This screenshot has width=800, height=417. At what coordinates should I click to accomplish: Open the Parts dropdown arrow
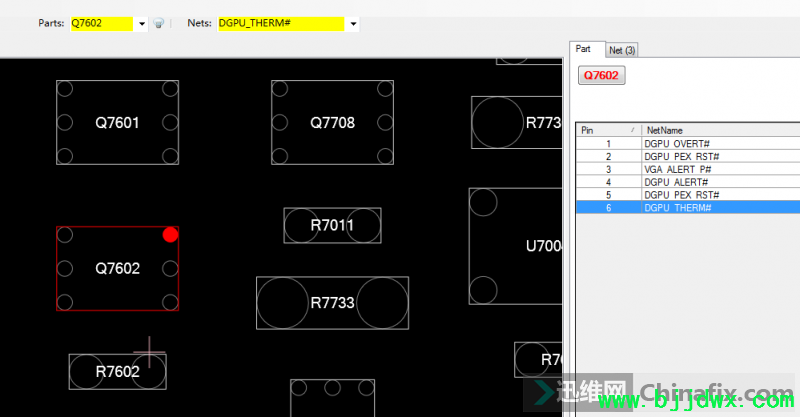(x=142, y=23)
